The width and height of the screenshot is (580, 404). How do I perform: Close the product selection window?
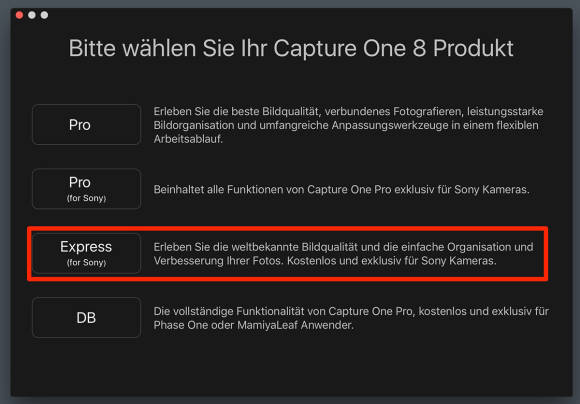[x=20, y=15]
